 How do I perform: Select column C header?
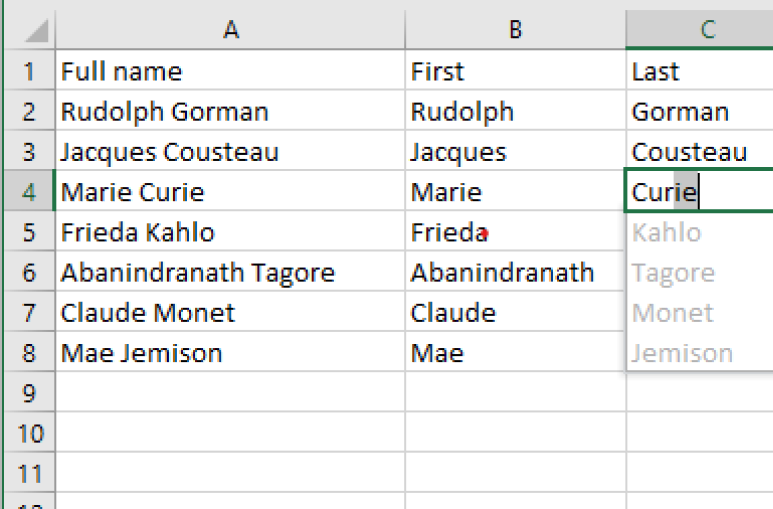[700, 30]
